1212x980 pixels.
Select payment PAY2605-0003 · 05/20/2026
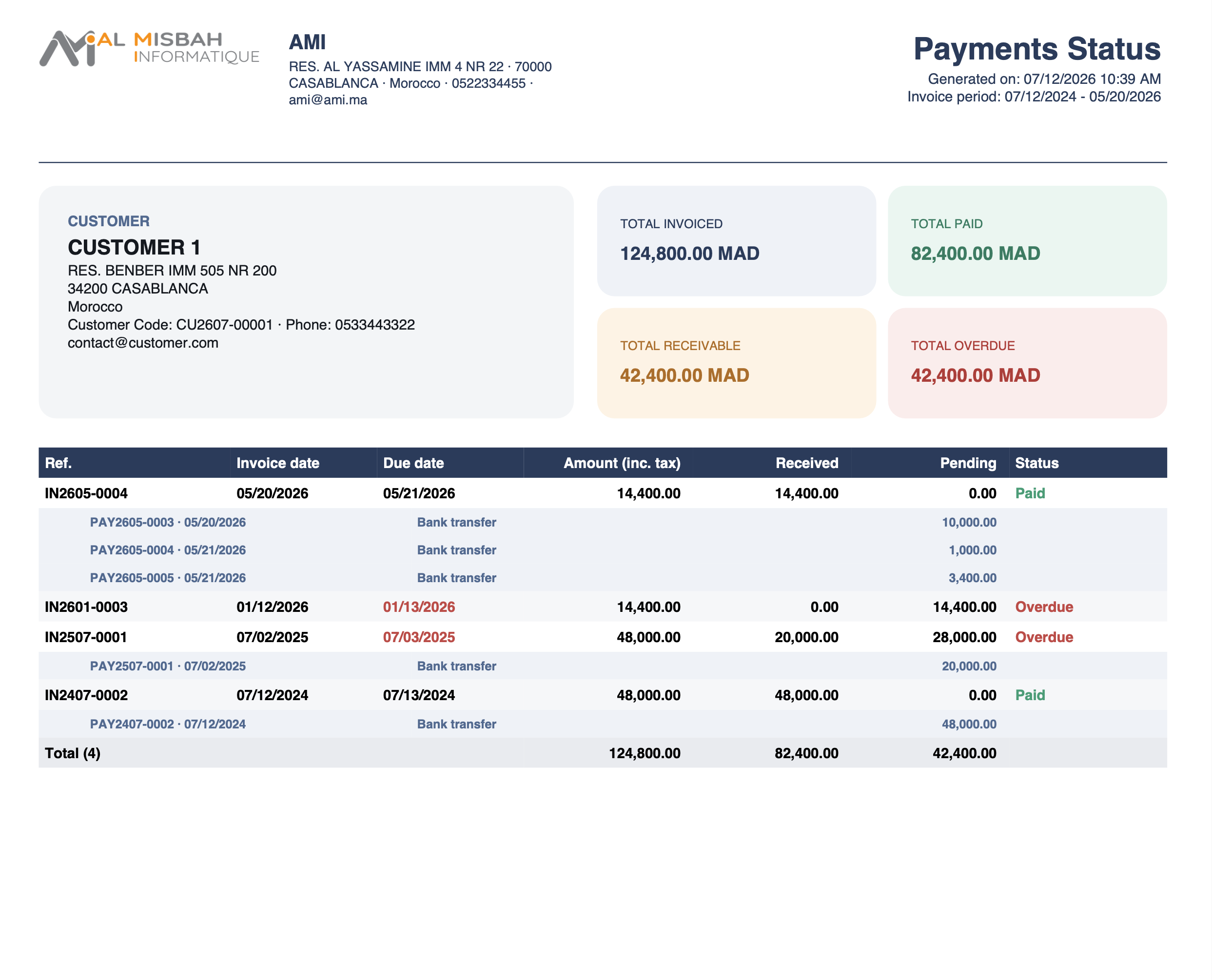[168, 522]
